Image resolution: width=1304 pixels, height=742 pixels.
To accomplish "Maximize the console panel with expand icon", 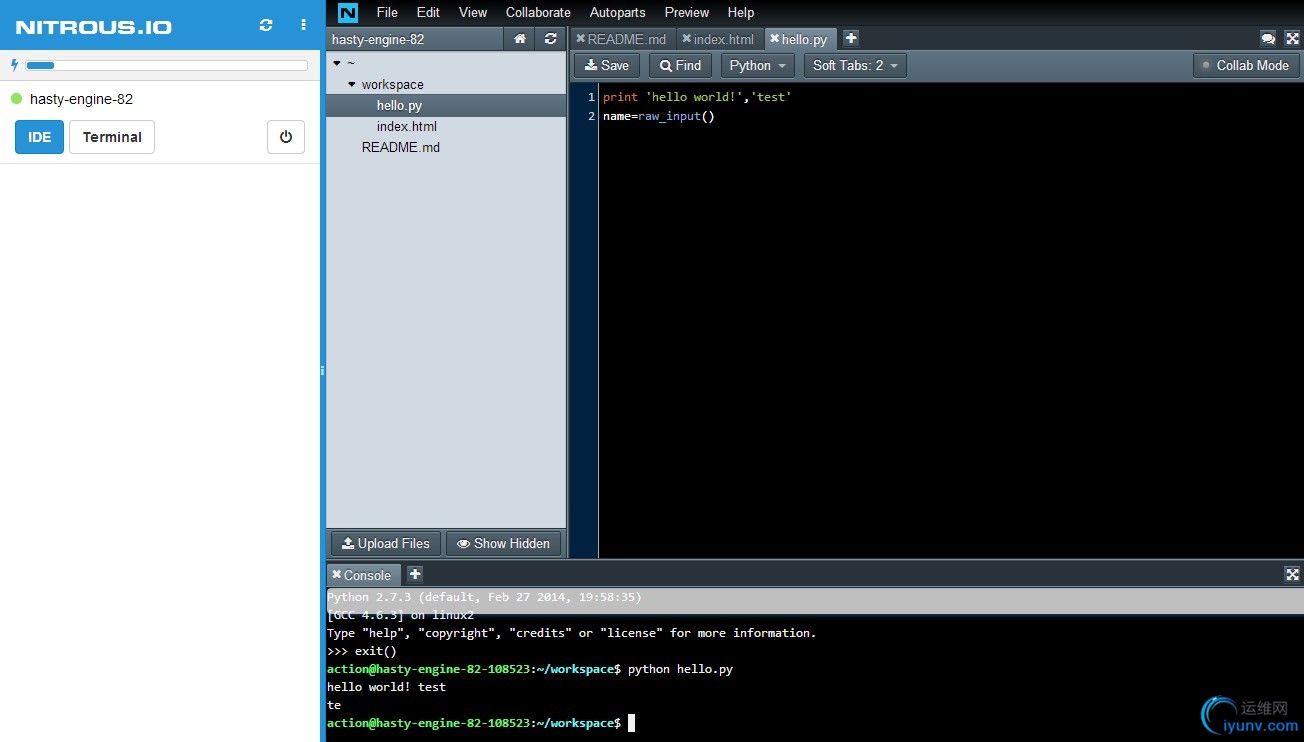I will pos(1292,574).
